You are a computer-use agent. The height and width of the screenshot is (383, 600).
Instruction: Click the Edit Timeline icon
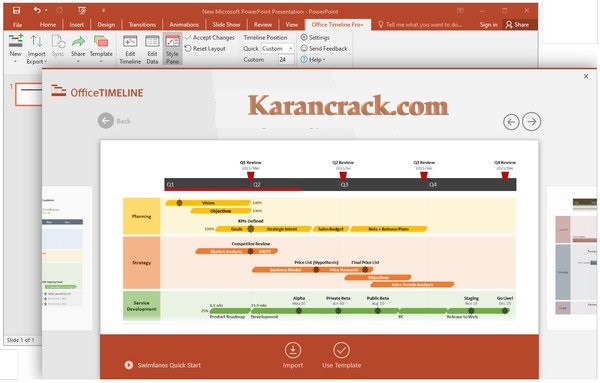click(130, 41)
